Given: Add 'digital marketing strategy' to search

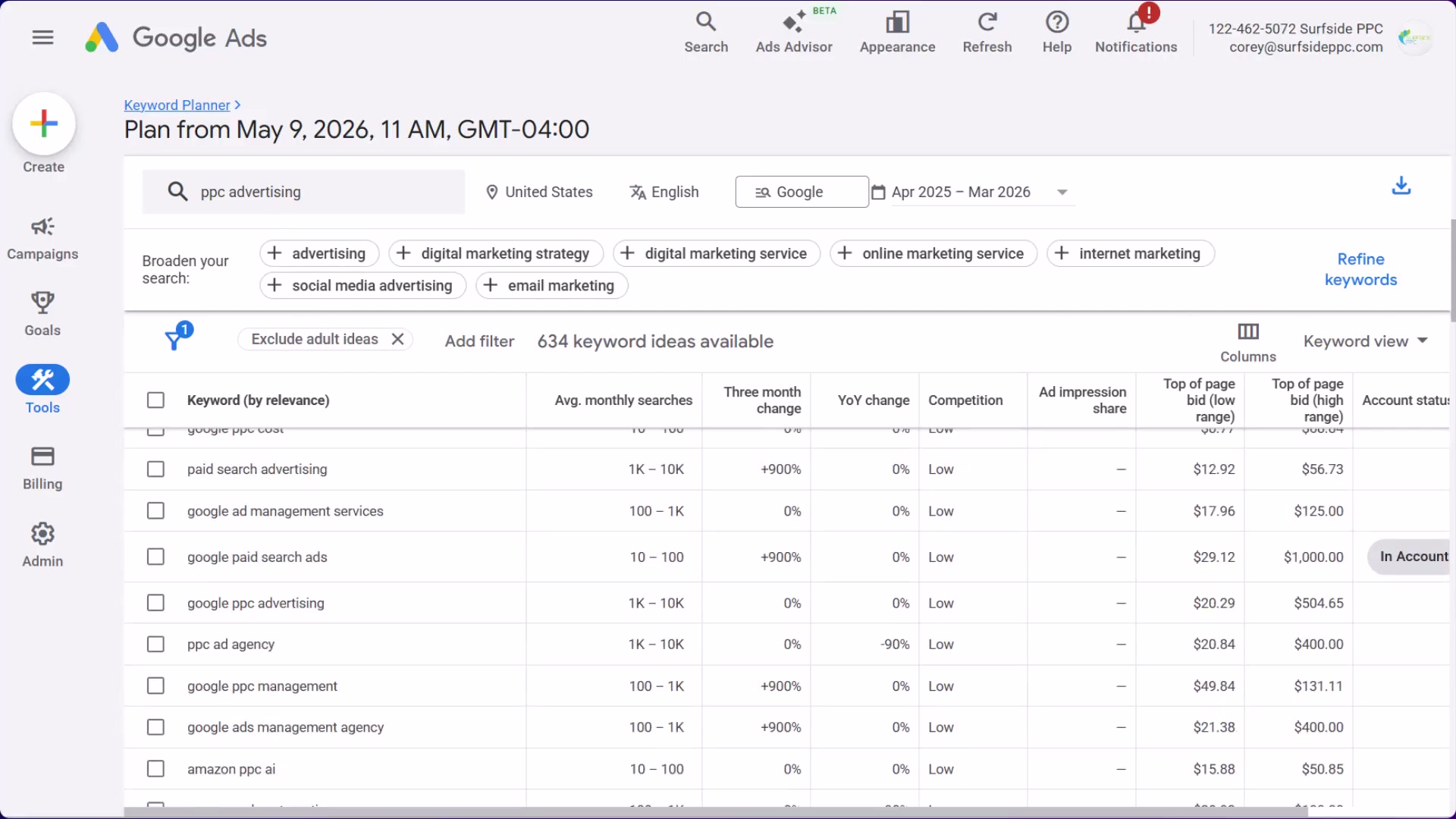Looking at the screenshot, I should point(496,253).
